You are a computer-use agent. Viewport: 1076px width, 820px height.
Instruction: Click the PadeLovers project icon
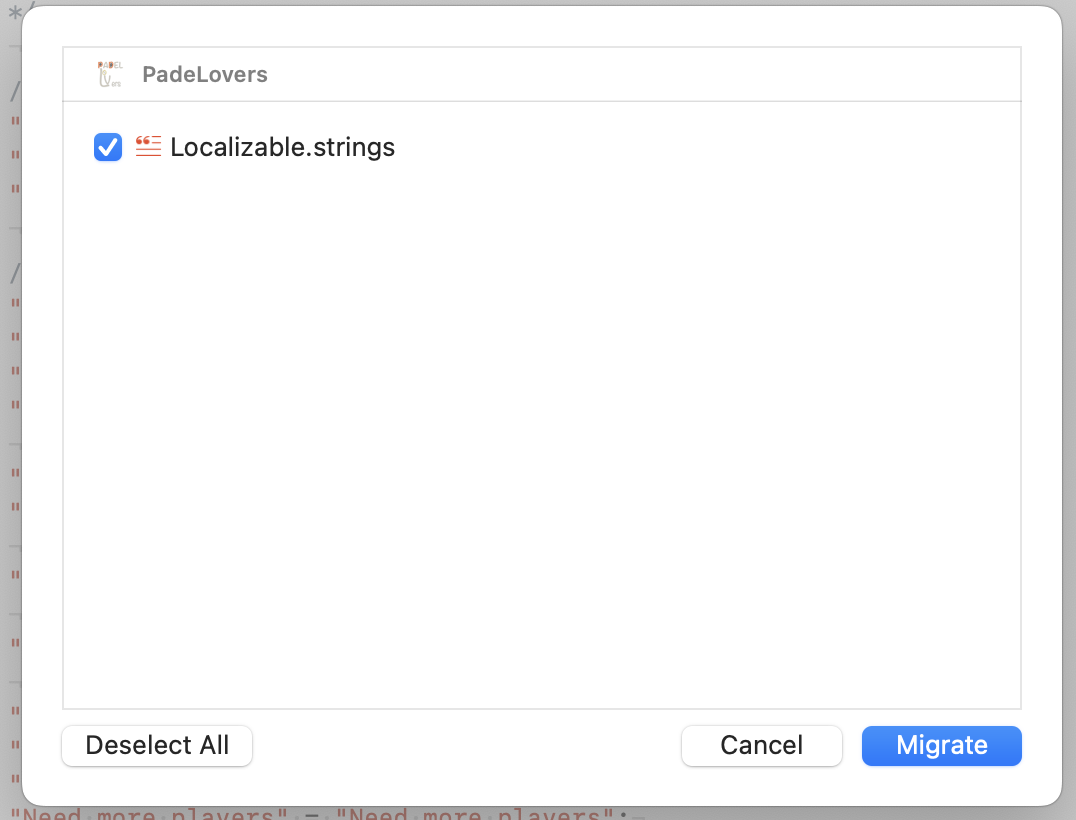click(x=110, y=74)
